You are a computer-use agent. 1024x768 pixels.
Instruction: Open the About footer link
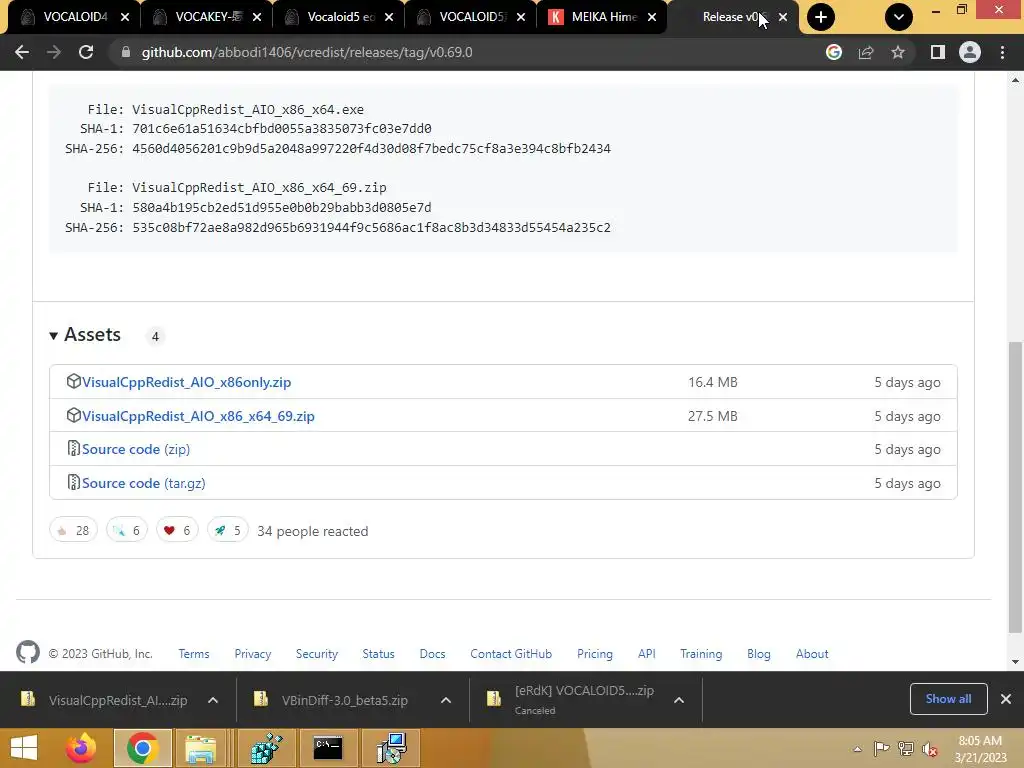pos(812,654)
